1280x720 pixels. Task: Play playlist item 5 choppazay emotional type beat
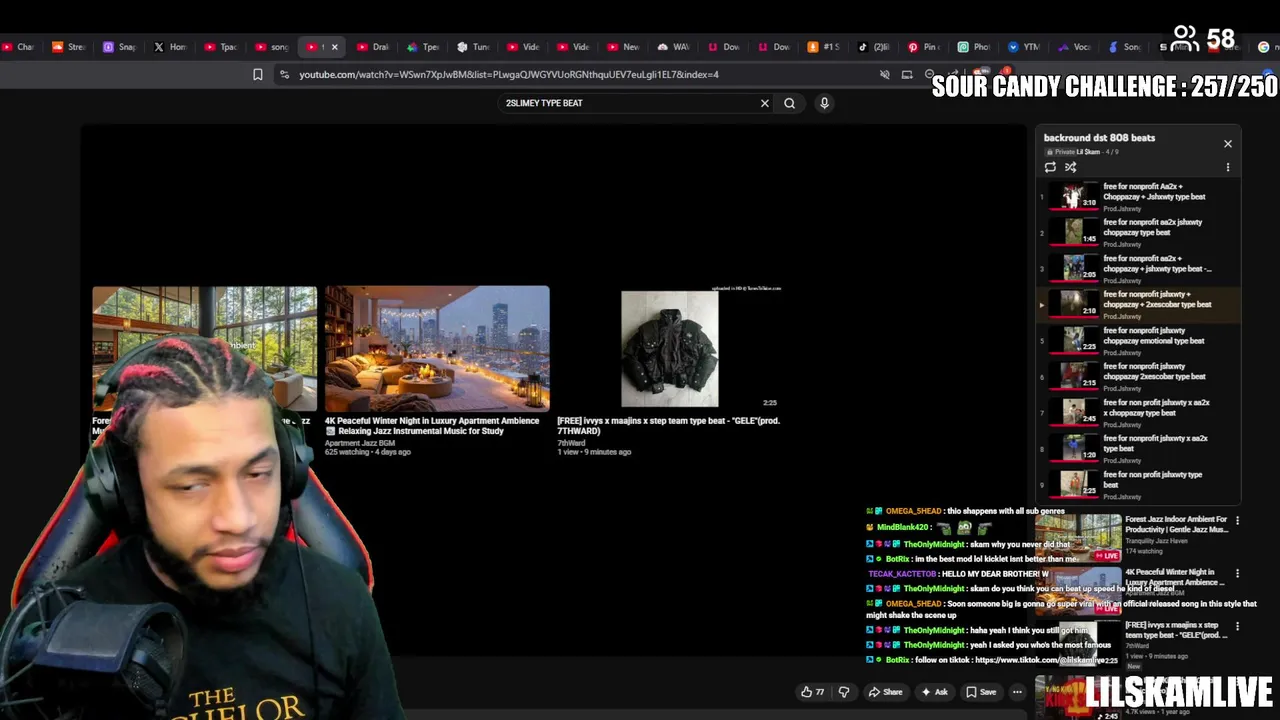click(x=1138, y=340)
